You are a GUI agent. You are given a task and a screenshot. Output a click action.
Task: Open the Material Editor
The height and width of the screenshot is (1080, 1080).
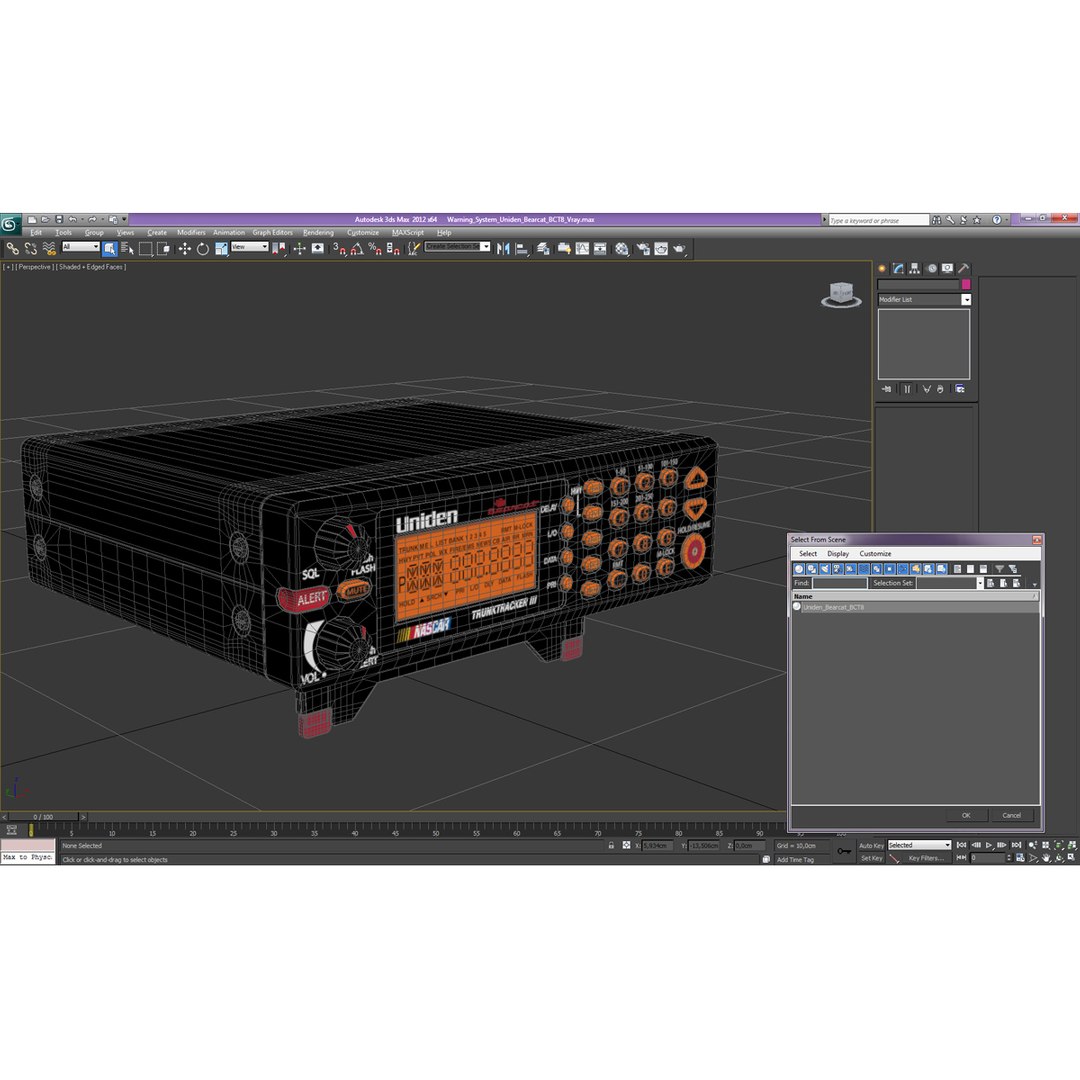pos(622,249)
